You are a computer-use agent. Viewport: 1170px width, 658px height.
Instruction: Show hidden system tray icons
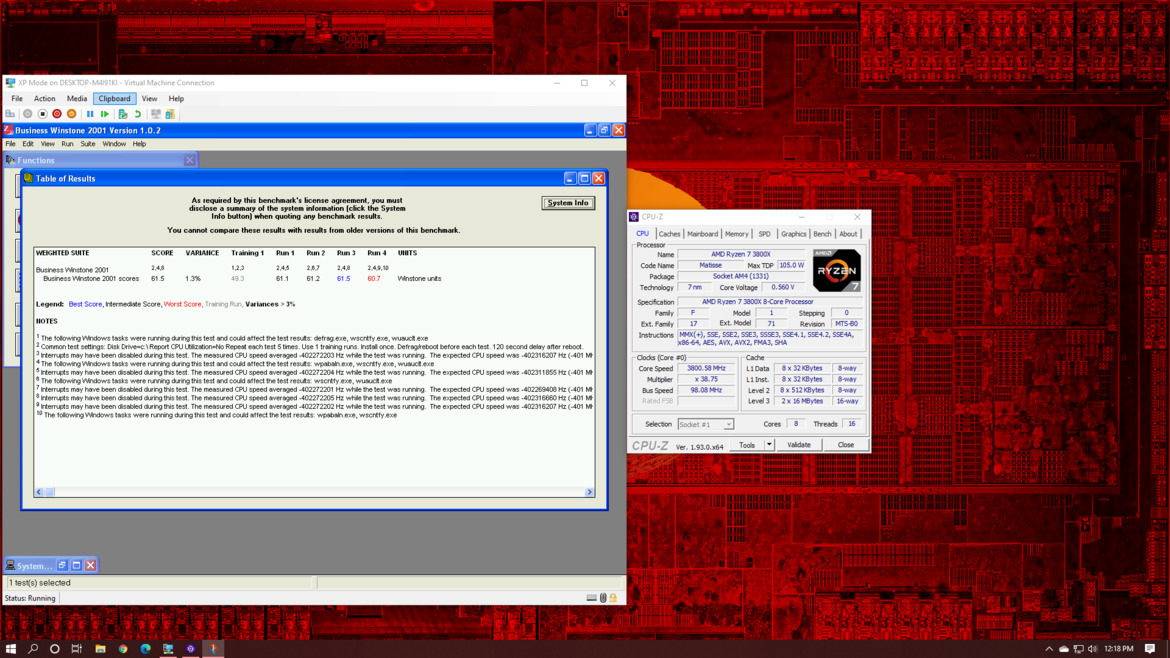click(x=1049, y=649)
